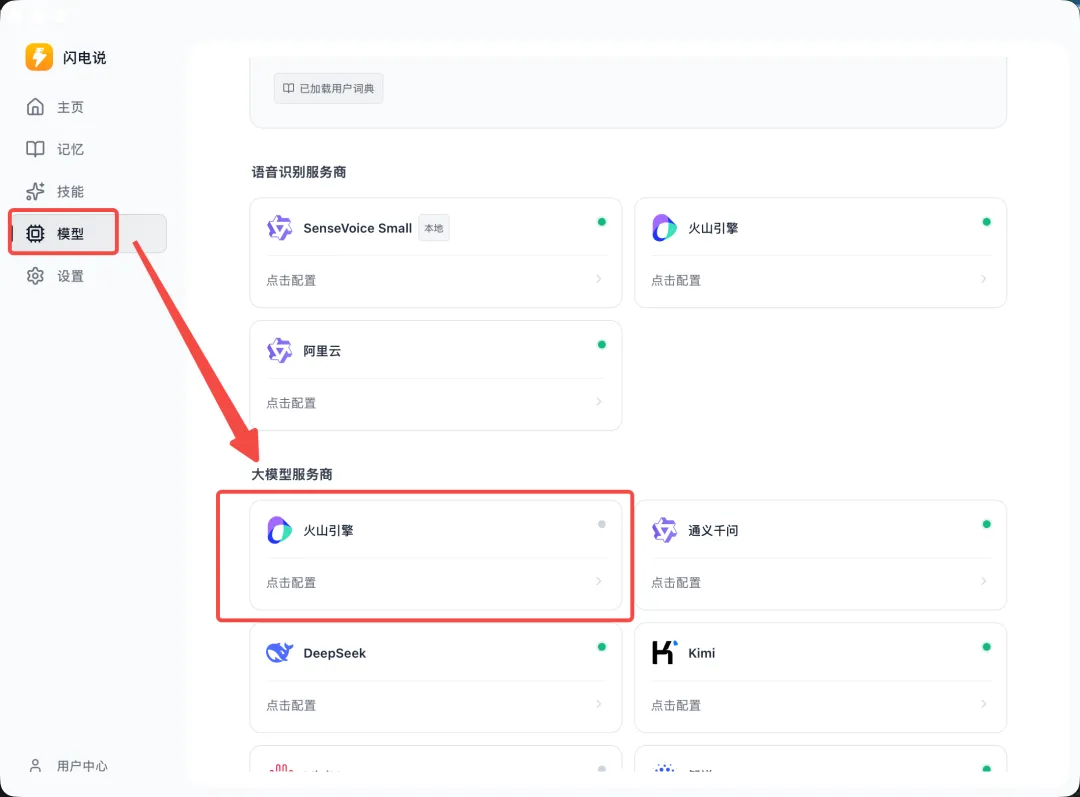Screen dimensions: 1080x797
Task: Click the green status dot on 通义千问
Action: tap(987, 524)
